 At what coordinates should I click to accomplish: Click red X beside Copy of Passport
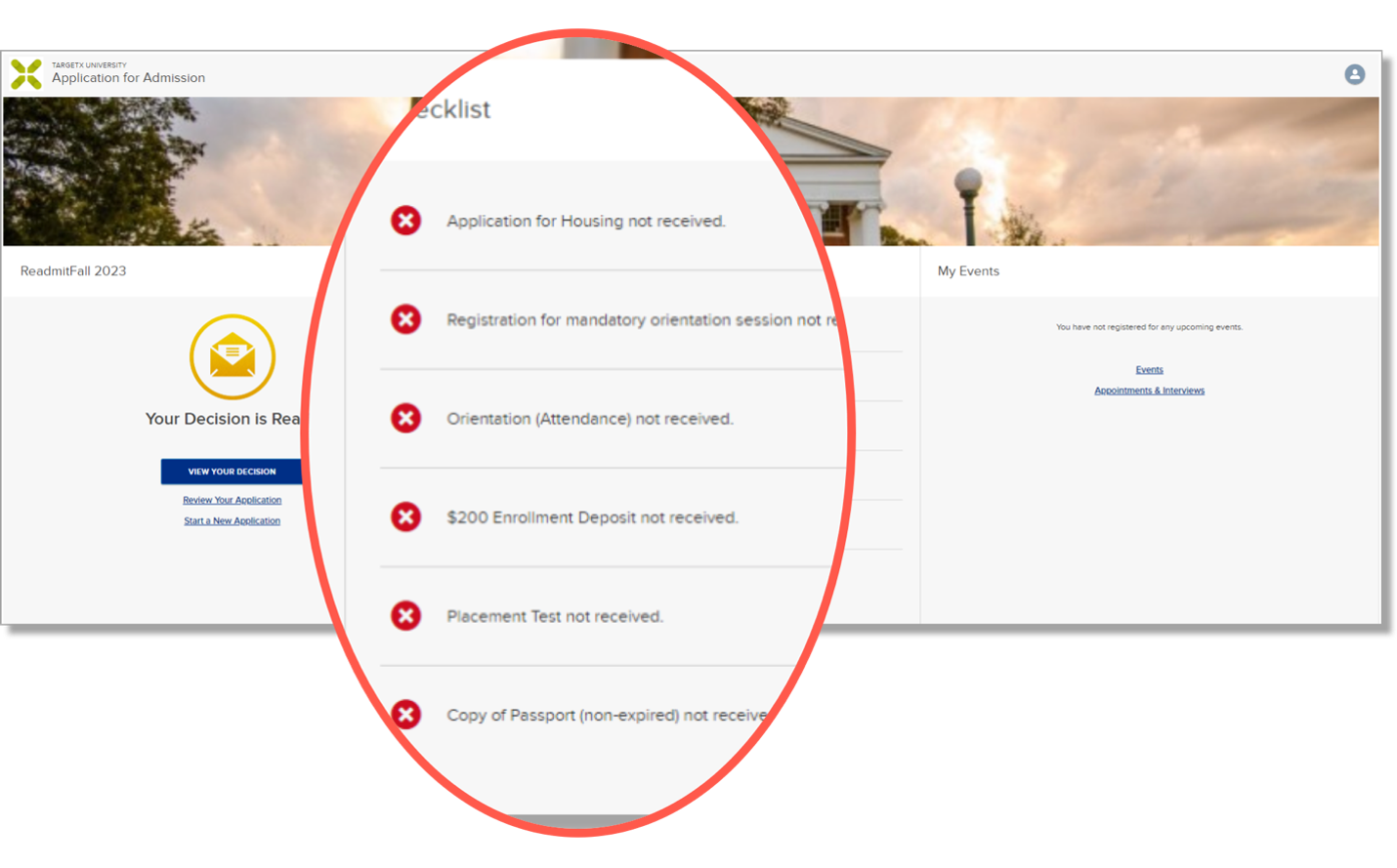click(x=406, y=714)
